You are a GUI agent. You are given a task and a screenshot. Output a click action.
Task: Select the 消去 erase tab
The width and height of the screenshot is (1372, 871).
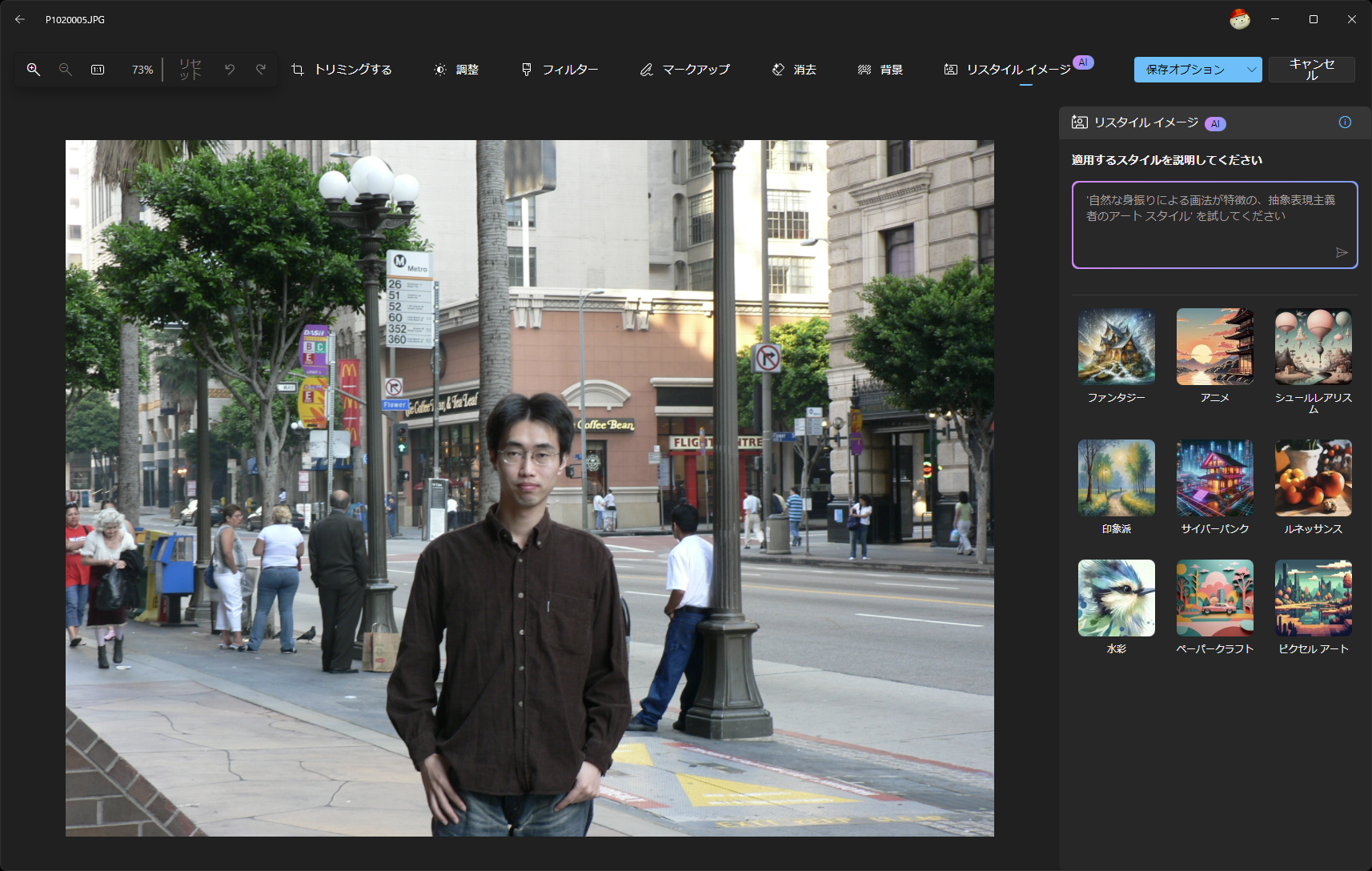point(794,70)
